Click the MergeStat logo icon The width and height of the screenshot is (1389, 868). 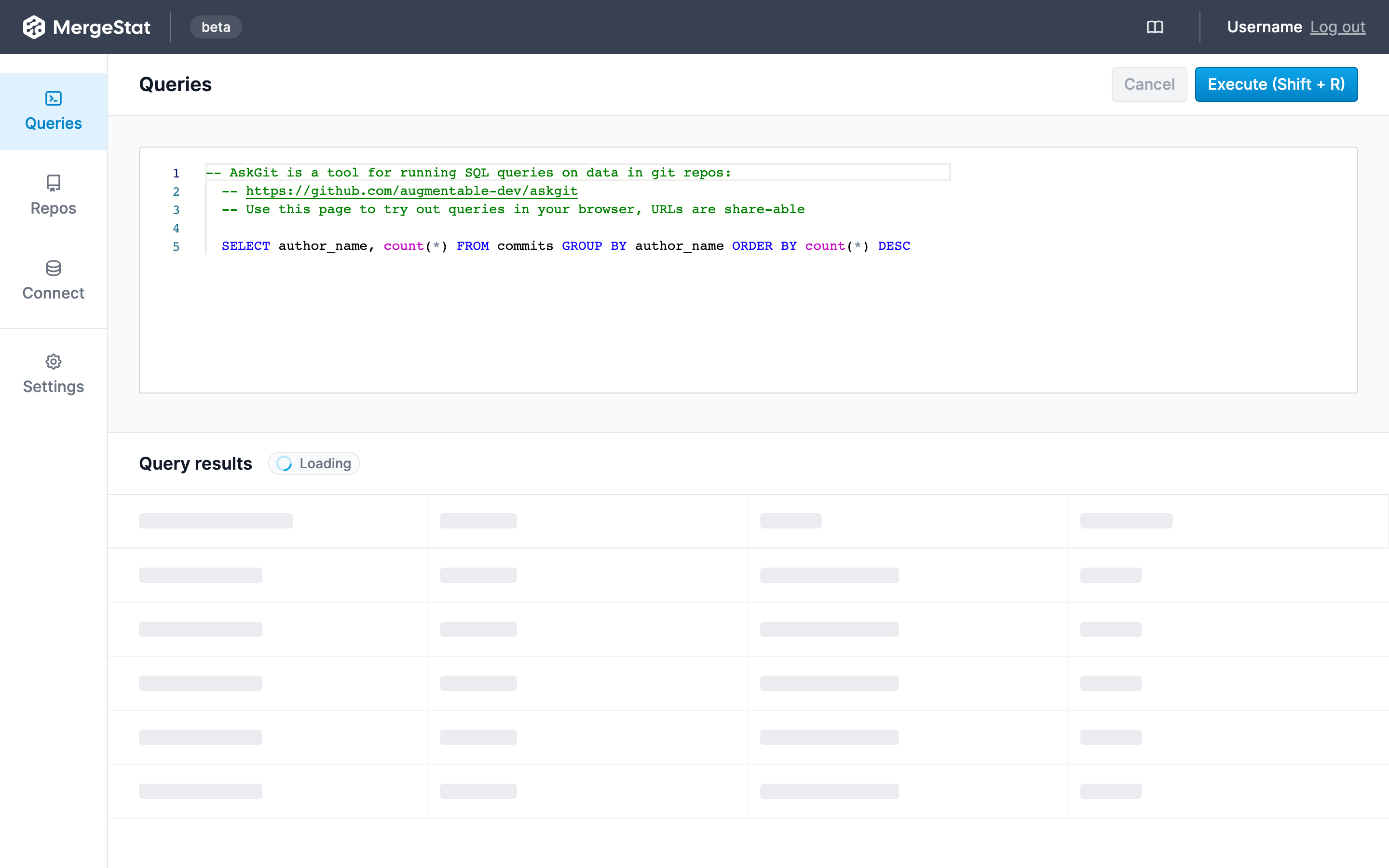(x=33, y=27)
